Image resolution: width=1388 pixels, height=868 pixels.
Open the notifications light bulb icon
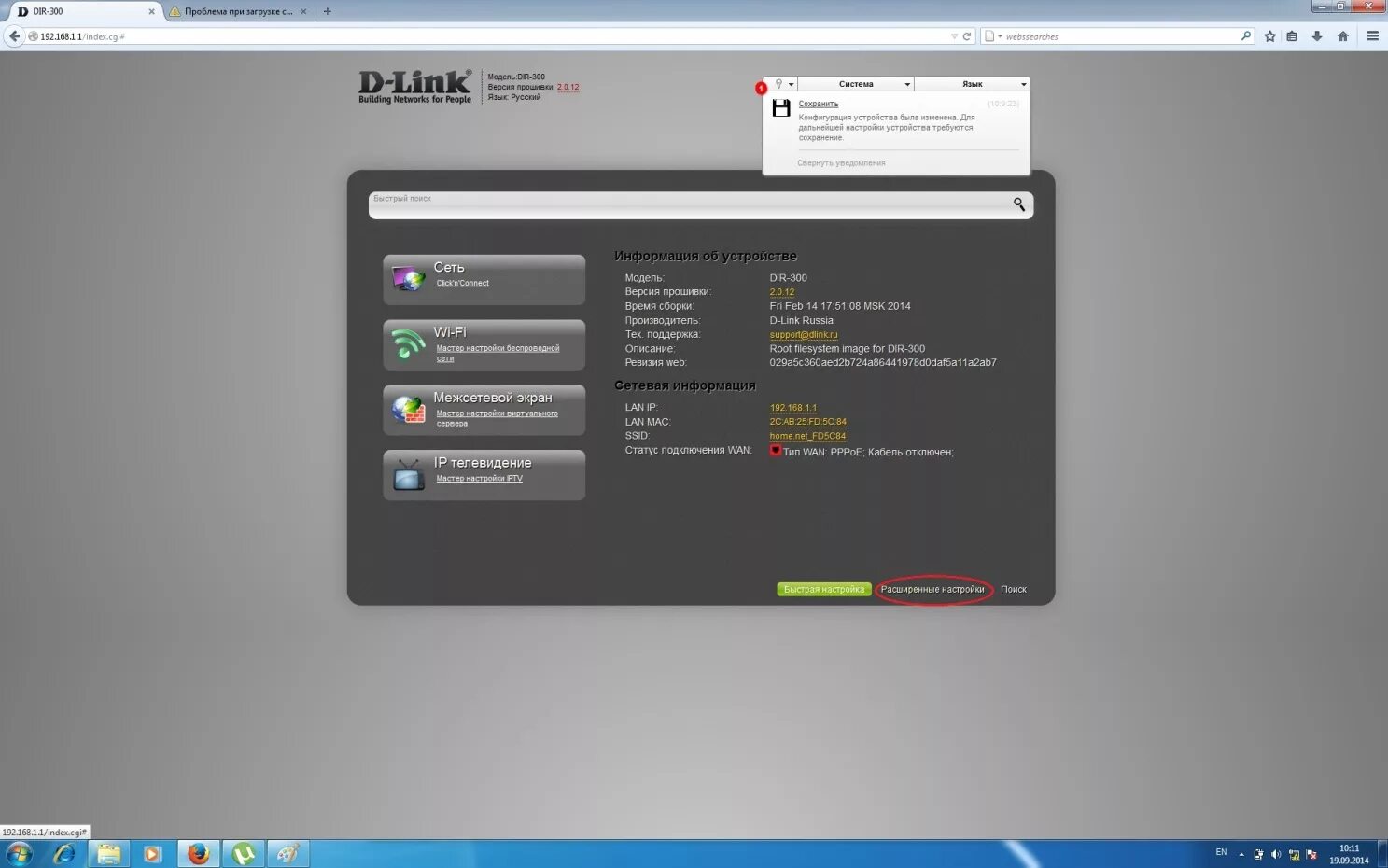point(781,84)
